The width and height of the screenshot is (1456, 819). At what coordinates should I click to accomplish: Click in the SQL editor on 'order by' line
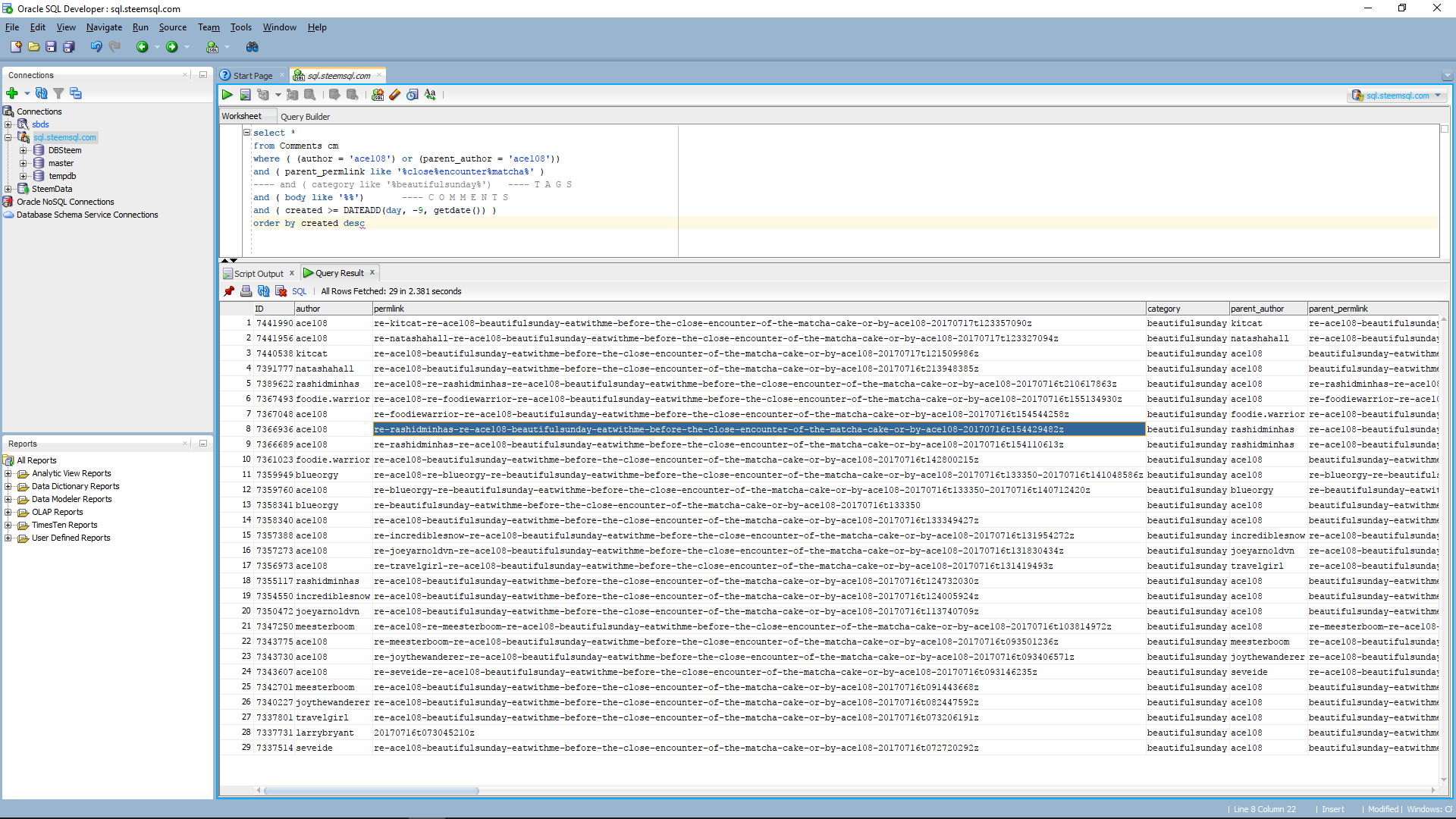(x=309, y=223)
